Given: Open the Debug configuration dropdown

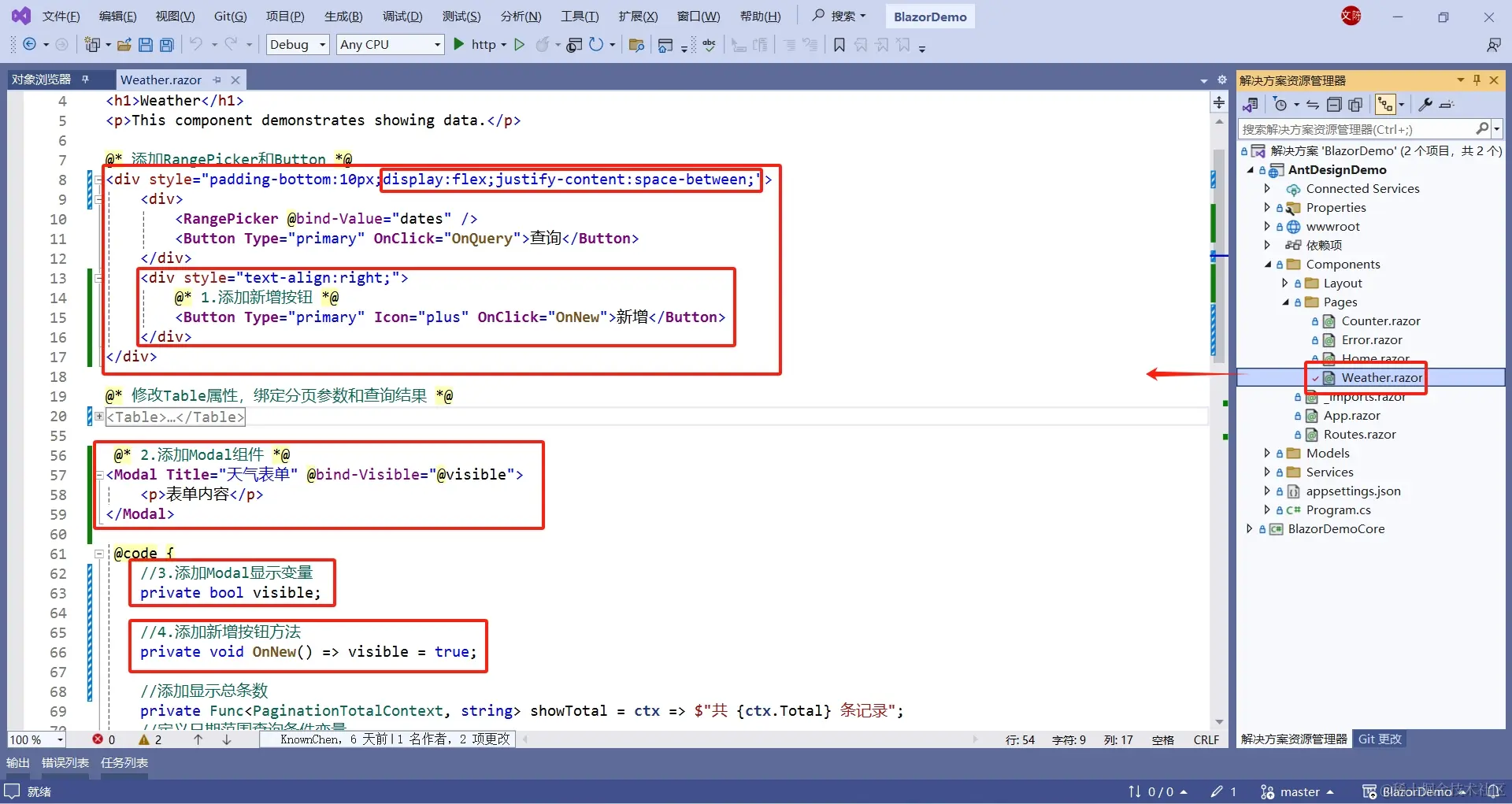Looking at the screenshot, I should pyautogui.click(x=298, y=45).
